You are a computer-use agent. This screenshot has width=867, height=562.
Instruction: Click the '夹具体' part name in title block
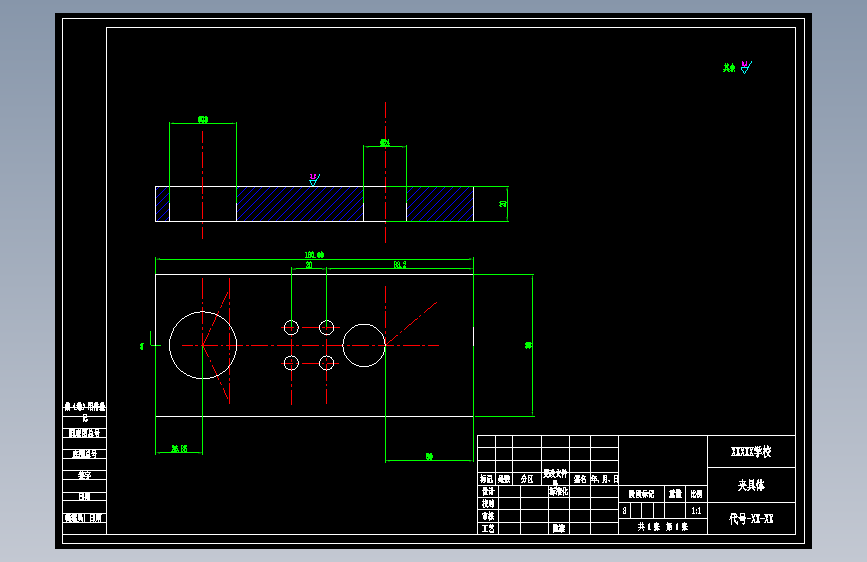751,485
